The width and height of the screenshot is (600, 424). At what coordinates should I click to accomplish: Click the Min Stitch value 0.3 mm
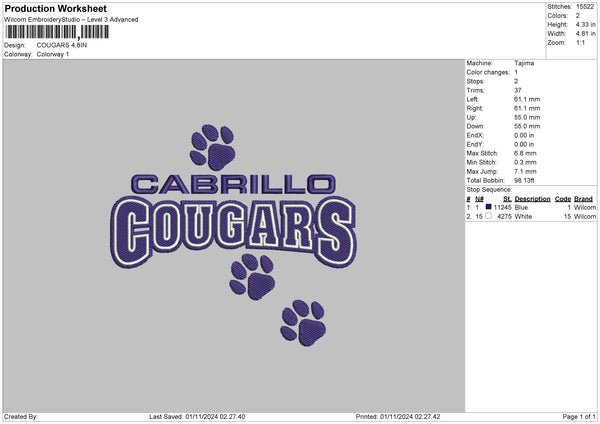pyautogui.click(x=525, y=162)
